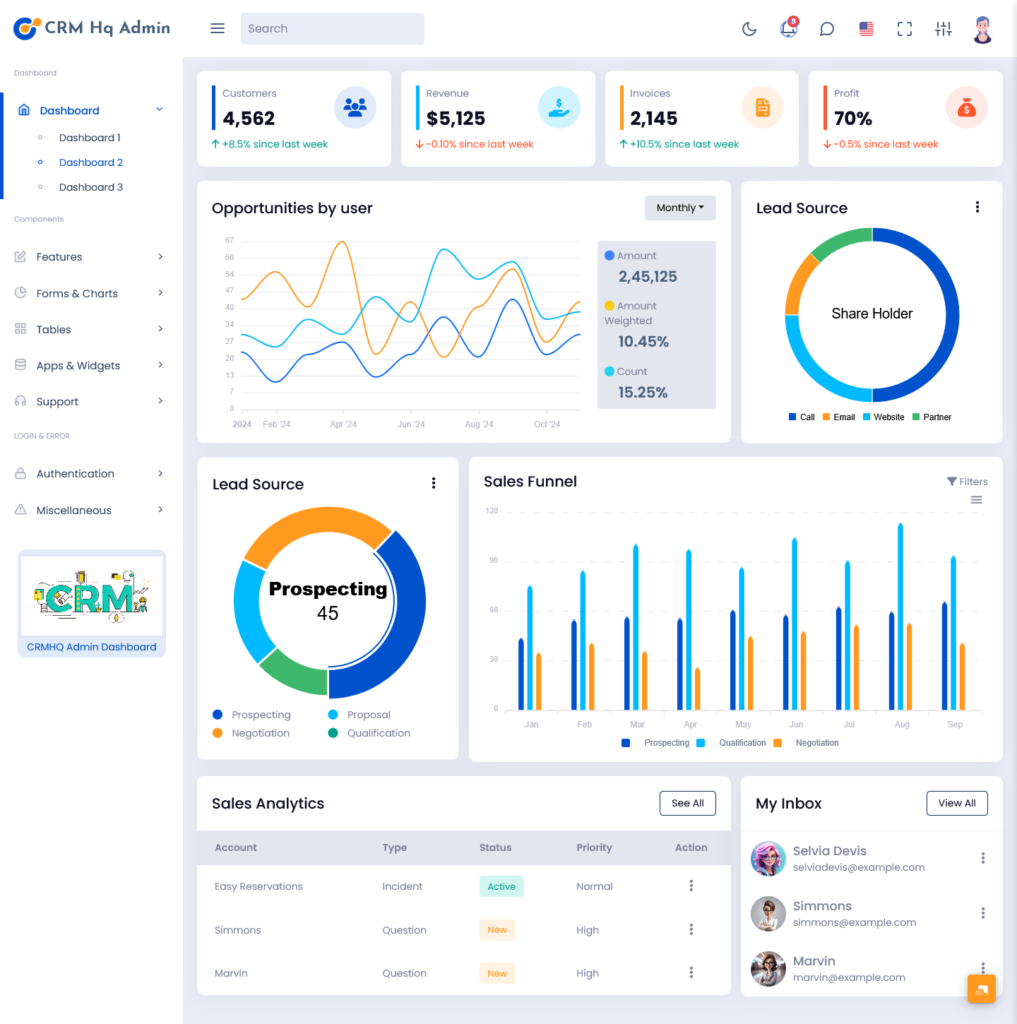The height and width of the screenshot is (1024, 1017).
Task: Open Filters on the Sales Funnel chart
Action: point(967,482)
